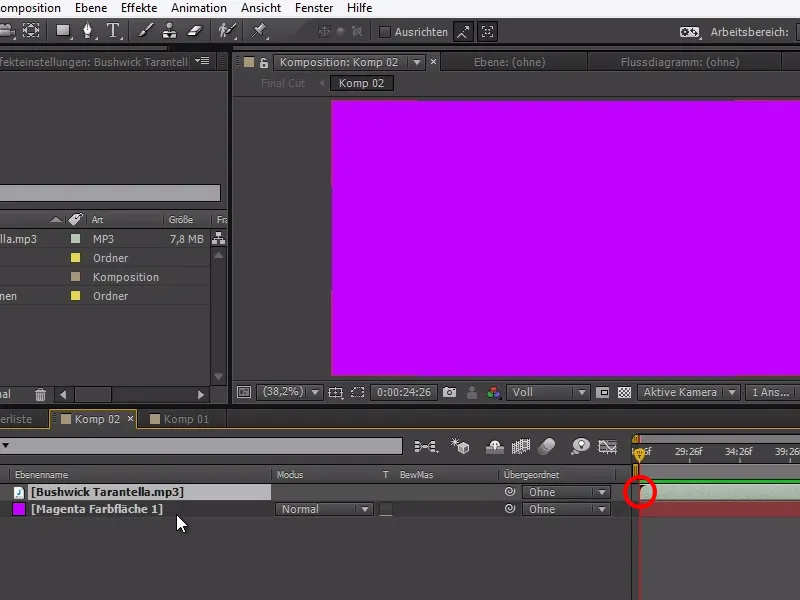Select the Clone Stamp tool

170,31
